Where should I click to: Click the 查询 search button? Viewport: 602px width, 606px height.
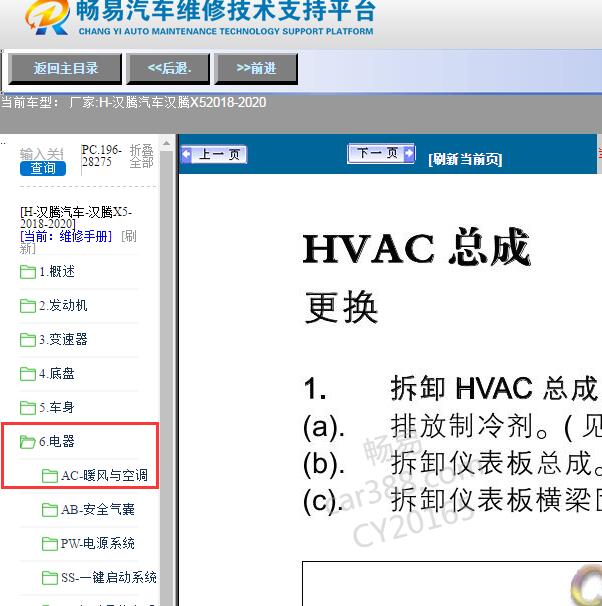[43, 169]
